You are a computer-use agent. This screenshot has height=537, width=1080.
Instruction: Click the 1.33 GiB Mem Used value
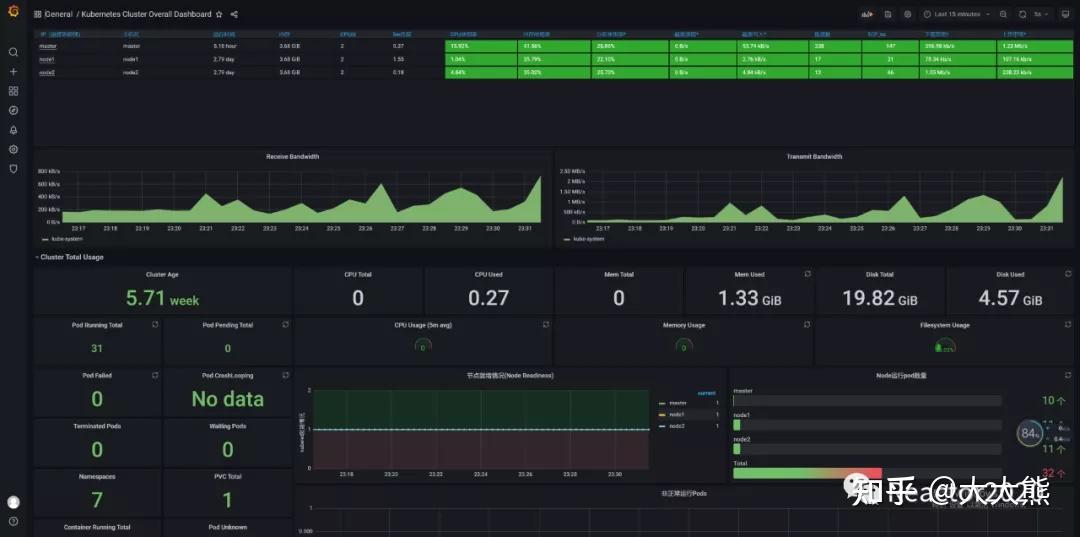(x=749, y=299)
